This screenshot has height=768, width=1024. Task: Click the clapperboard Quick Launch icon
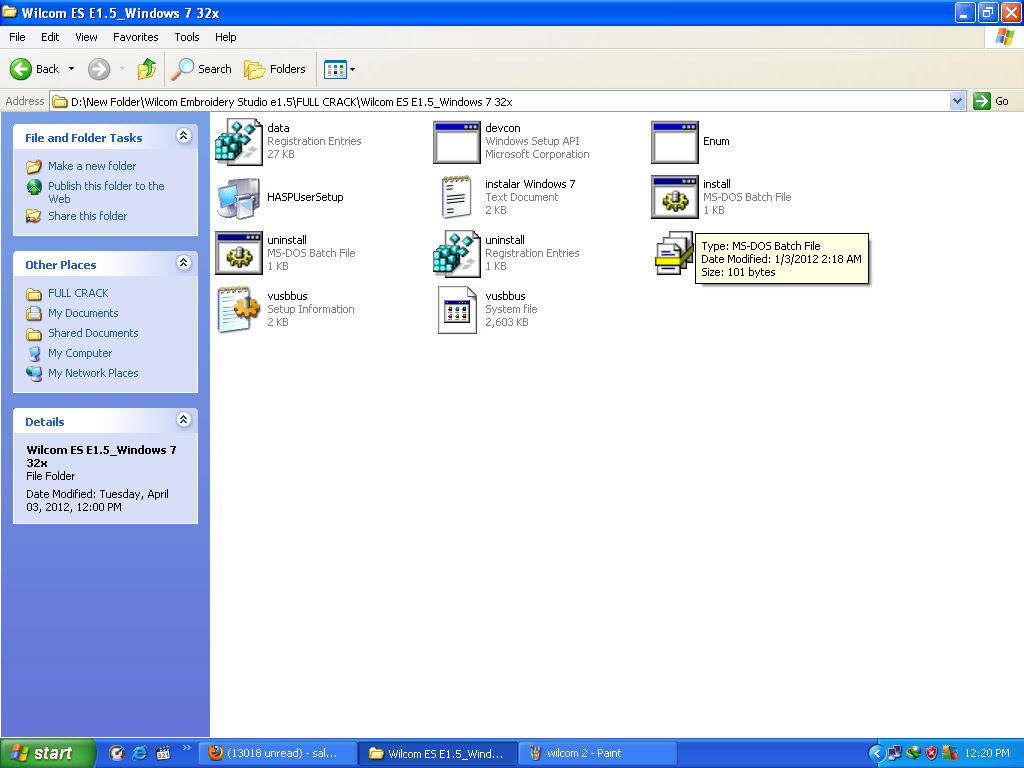tap(163, 754)
